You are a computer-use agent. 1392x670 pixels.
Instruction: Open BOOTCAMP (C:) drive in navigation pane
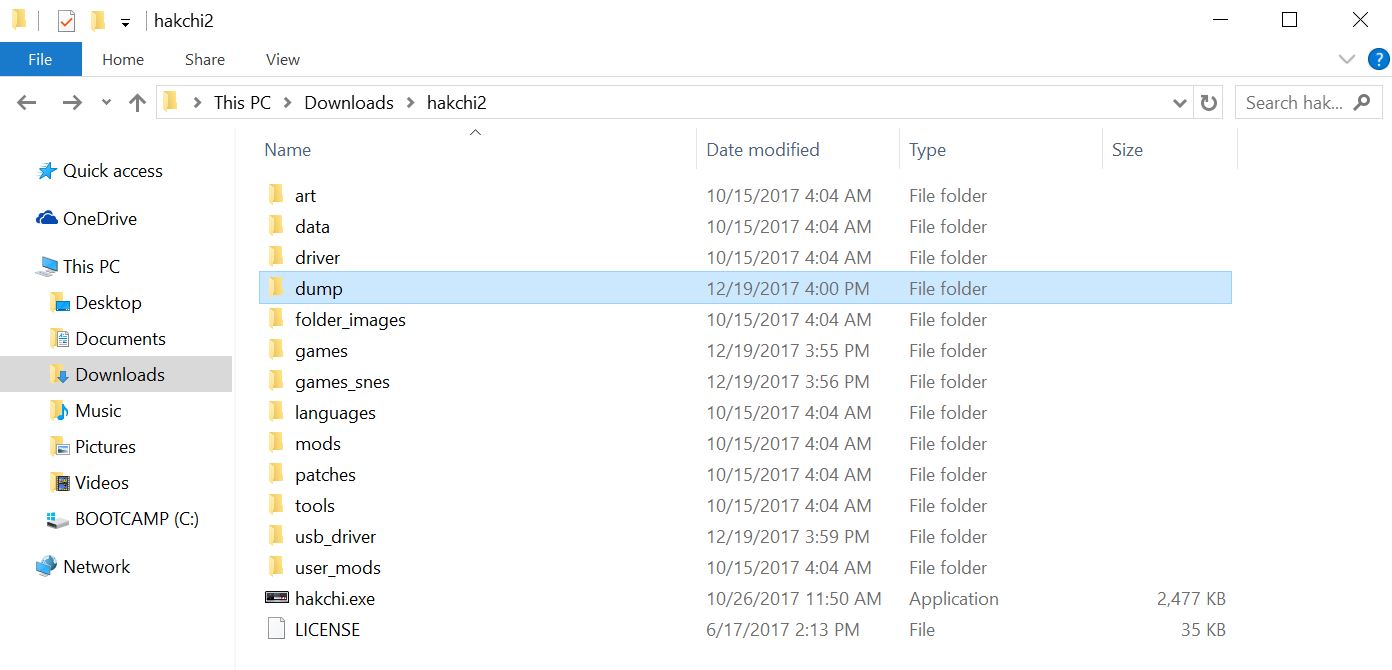click(x=137, y=519)
